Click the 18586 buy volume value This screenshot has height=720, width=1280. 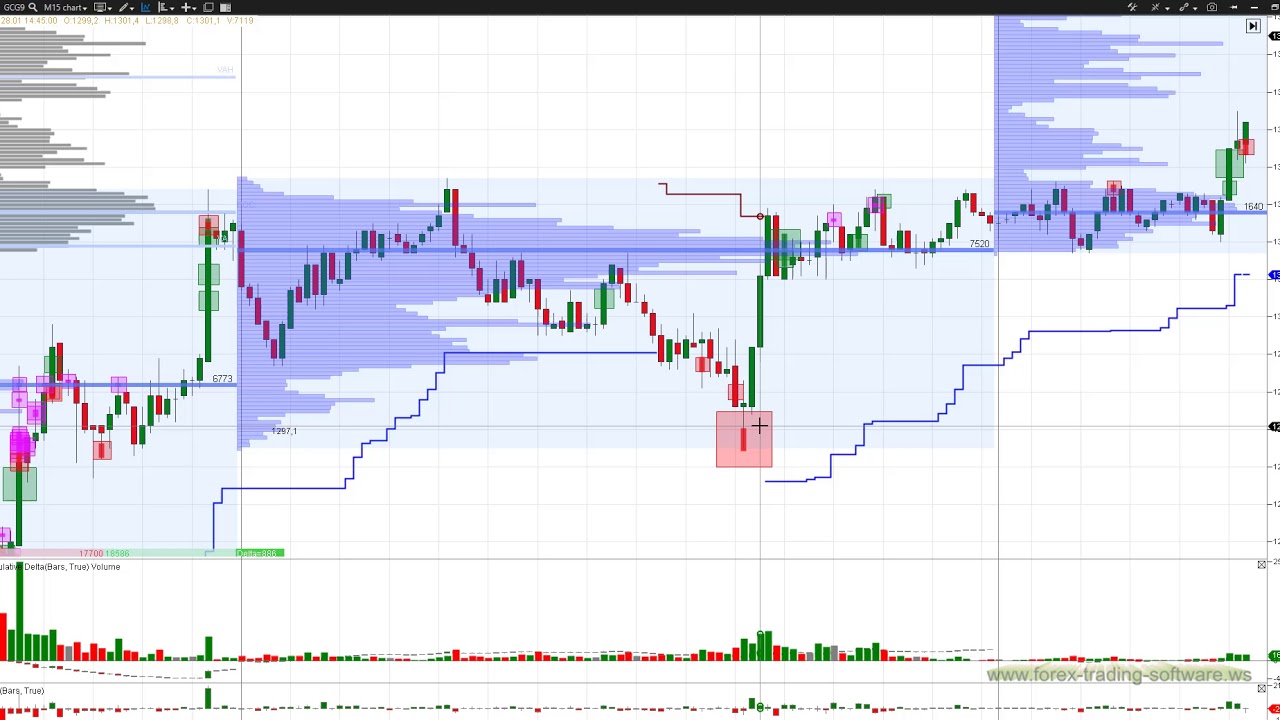point(117,553)
